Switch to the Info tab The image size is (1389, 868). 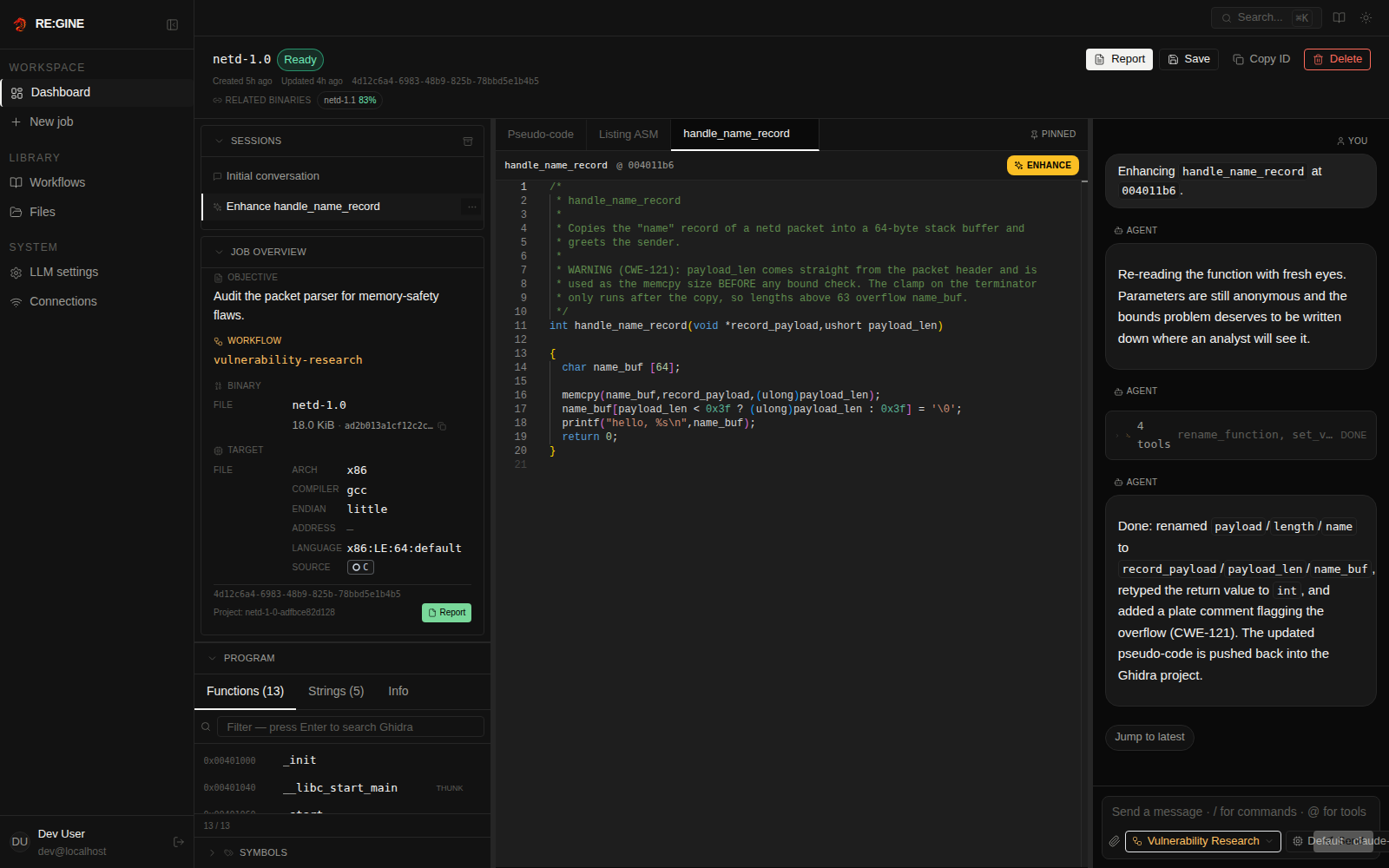[398, 691]
